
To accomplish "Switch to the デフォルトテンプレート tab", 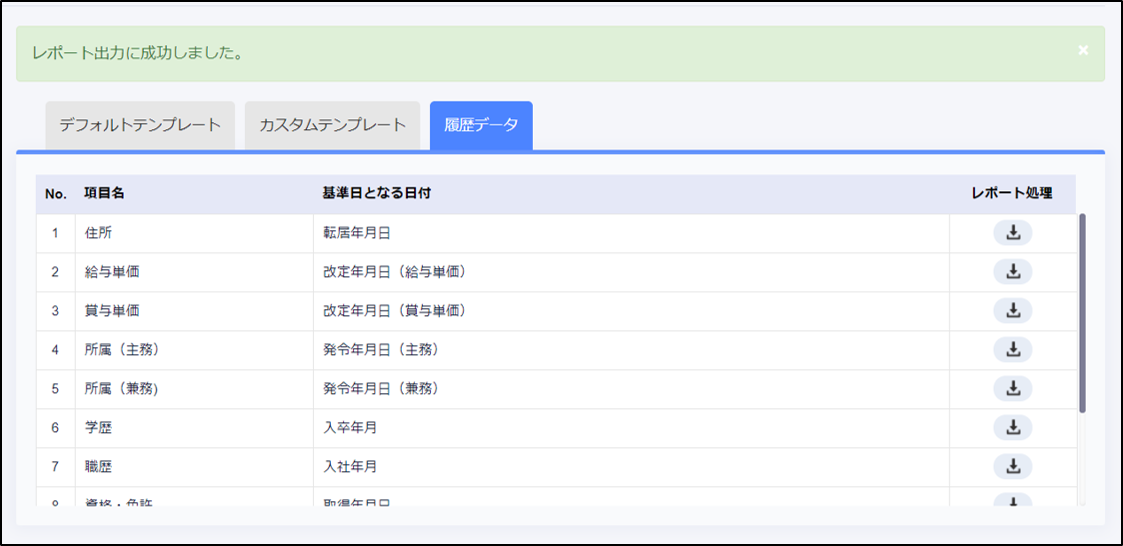I will pyautogui.click(x=140, y=126).
